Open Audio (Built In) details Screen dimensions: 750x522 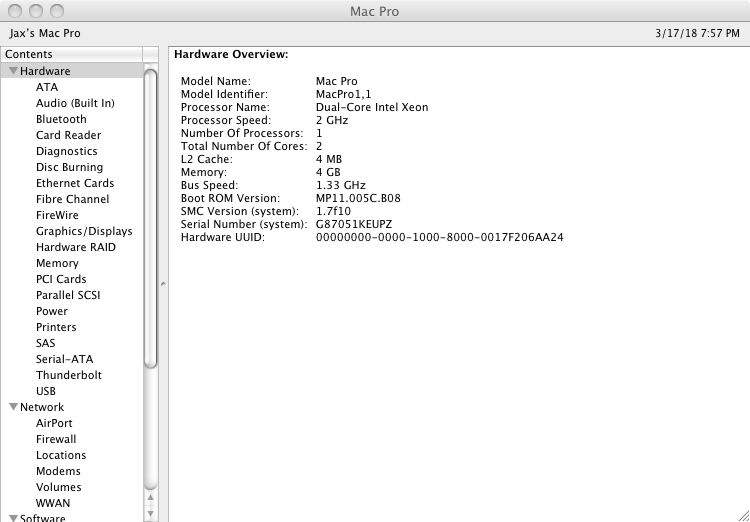(x=75, y=103)
